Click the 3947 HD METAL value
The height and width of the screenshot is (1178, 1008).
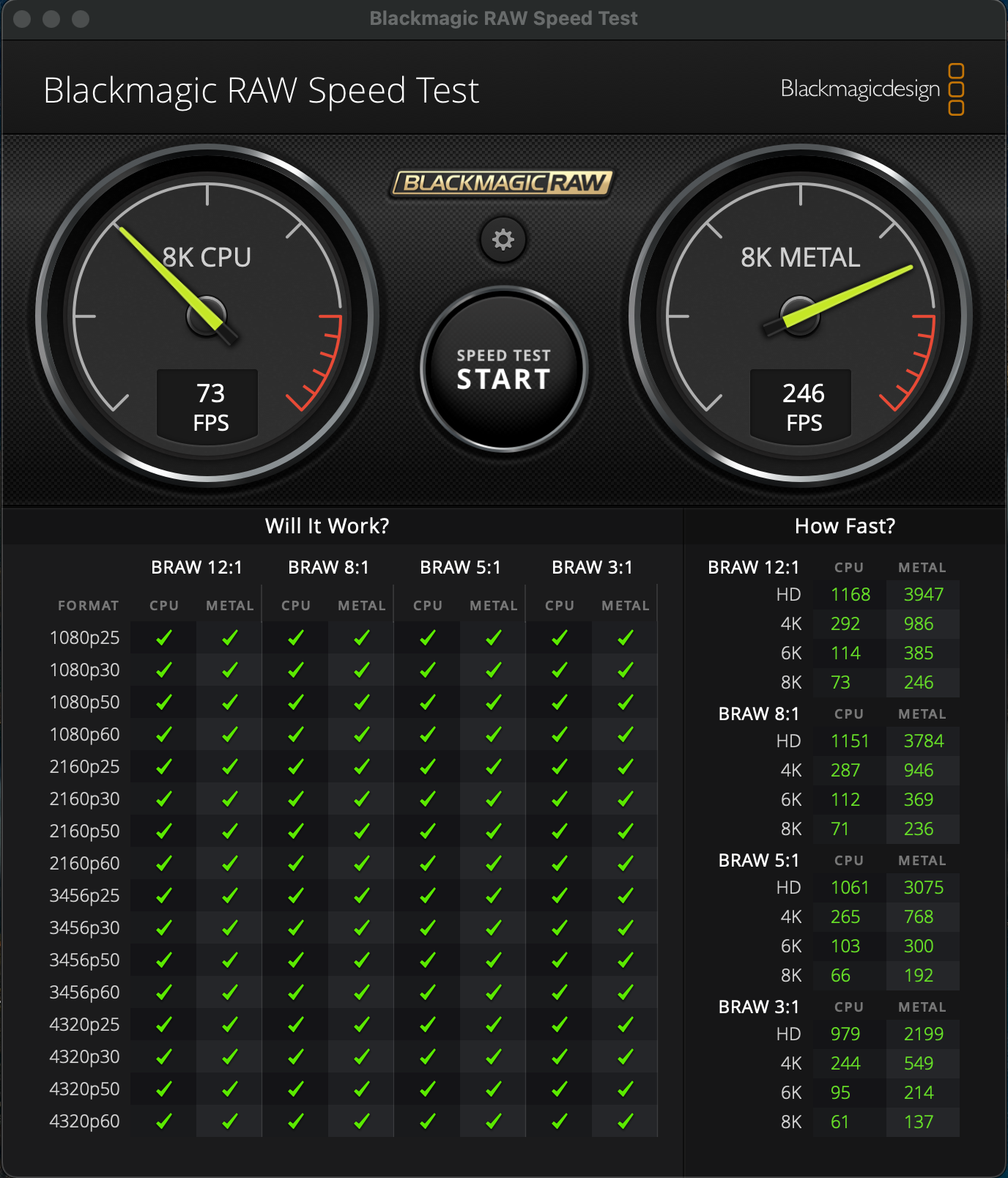[x=923, y=594]
